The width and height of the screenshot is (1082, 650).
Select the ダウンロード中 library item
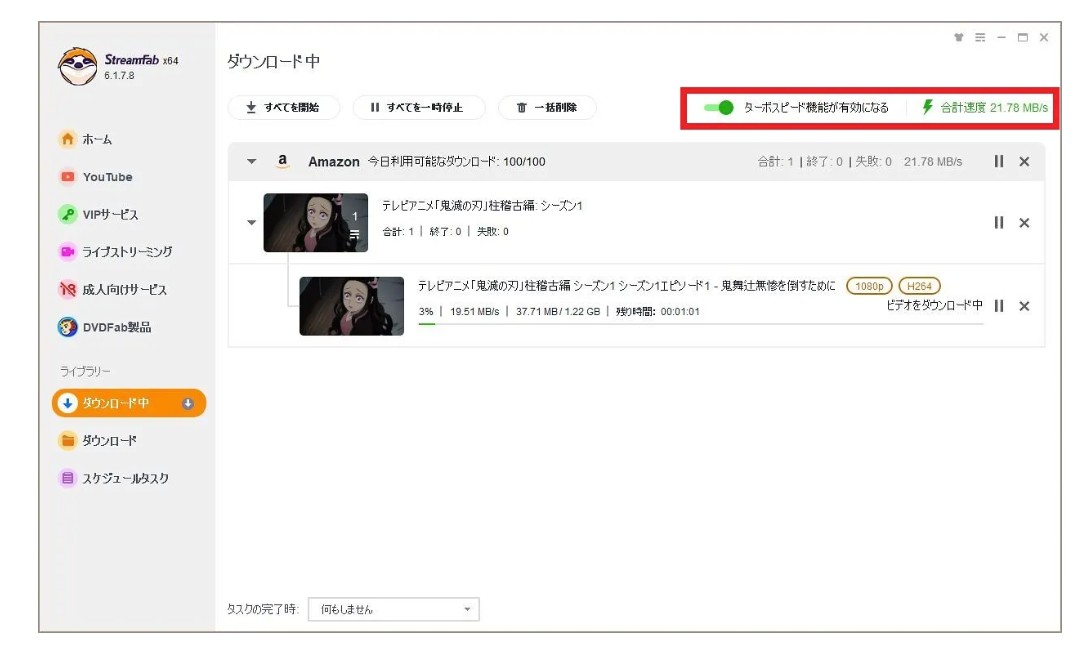(129, 403)
